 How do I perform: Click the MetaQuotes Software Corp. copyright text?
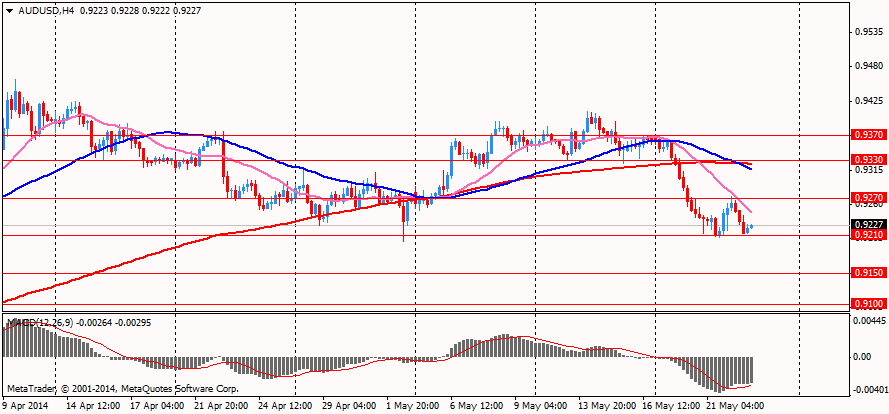point(180,389)
